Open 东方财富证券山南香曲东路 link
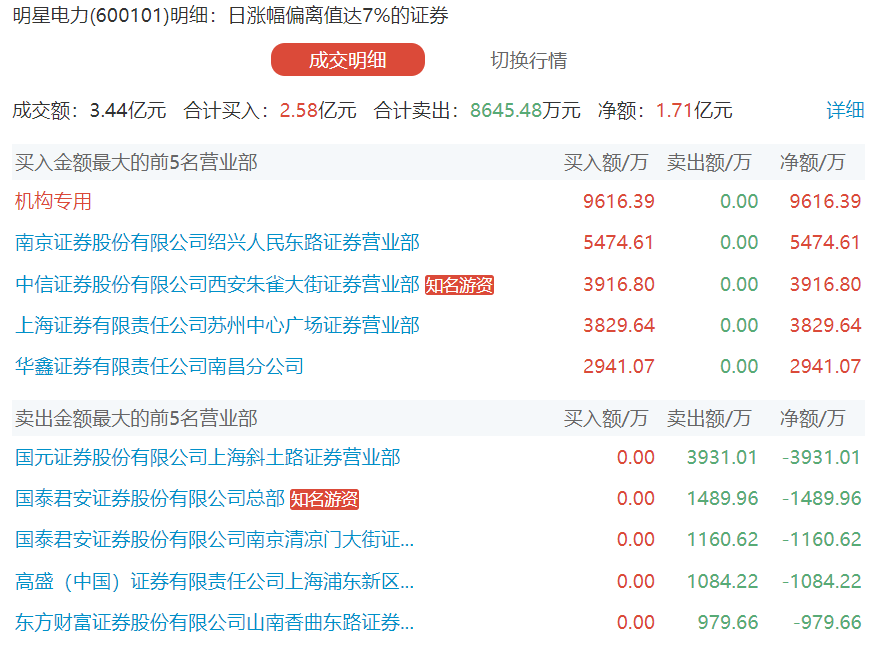 (214, 622)
